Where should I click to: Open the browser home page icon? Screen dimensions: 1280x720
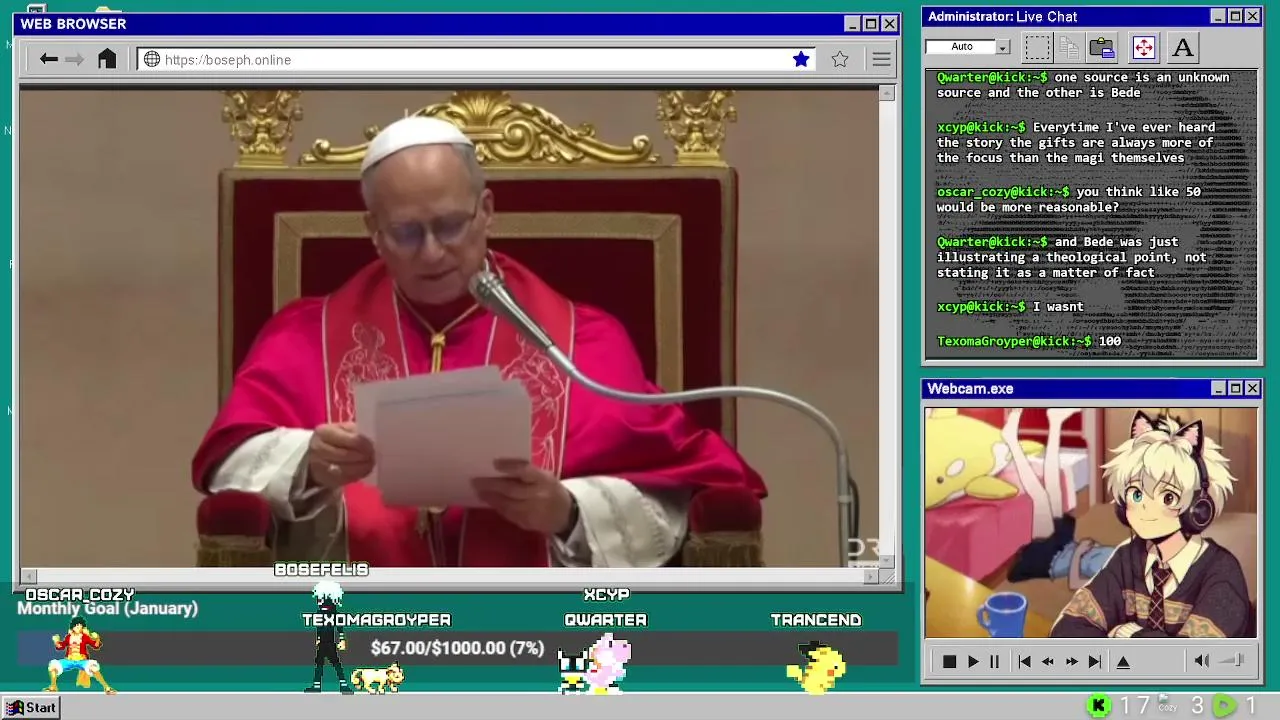tap(107, 59)
